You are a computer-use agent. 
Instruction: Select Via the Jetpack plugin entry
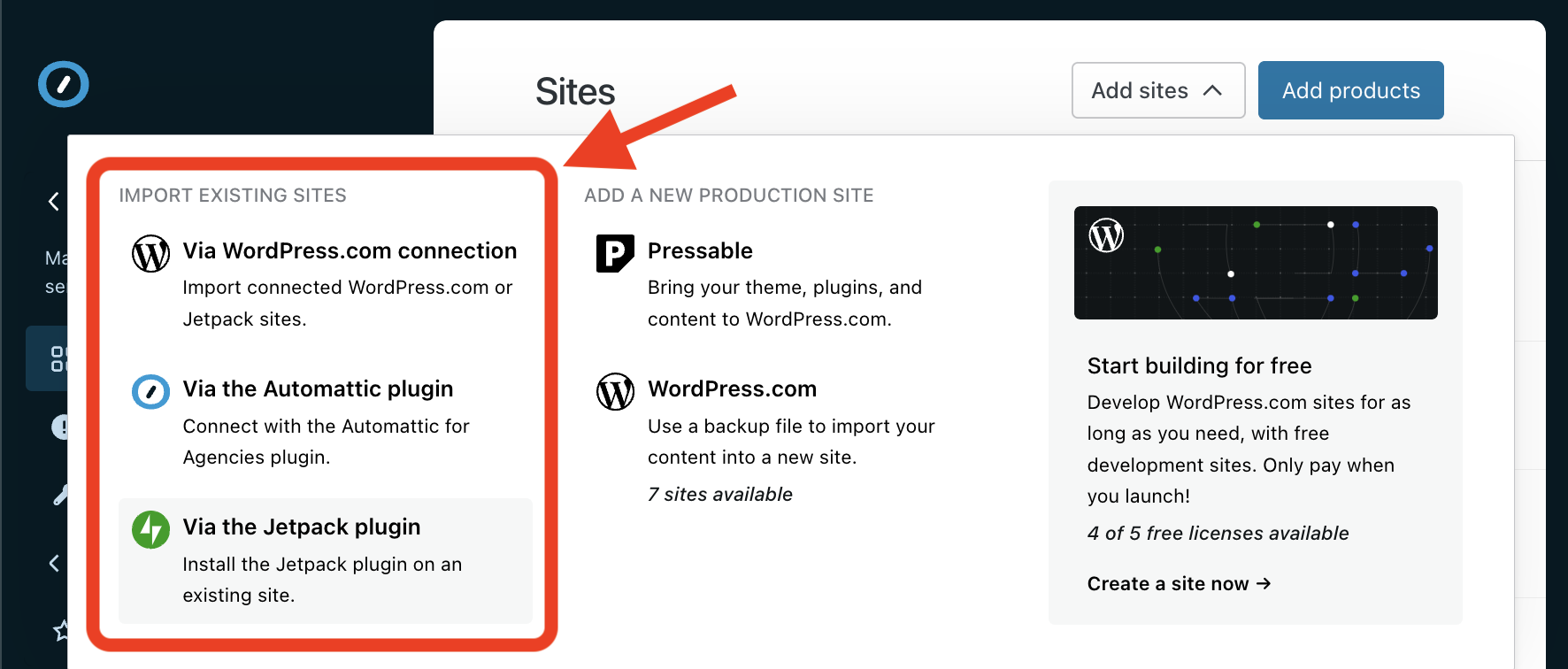coord(302,527)
